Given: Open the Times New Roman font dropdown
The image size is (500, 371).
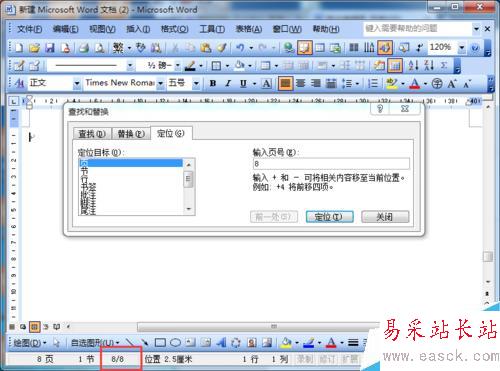Looking at the screenshot, I should coord(160,83).
